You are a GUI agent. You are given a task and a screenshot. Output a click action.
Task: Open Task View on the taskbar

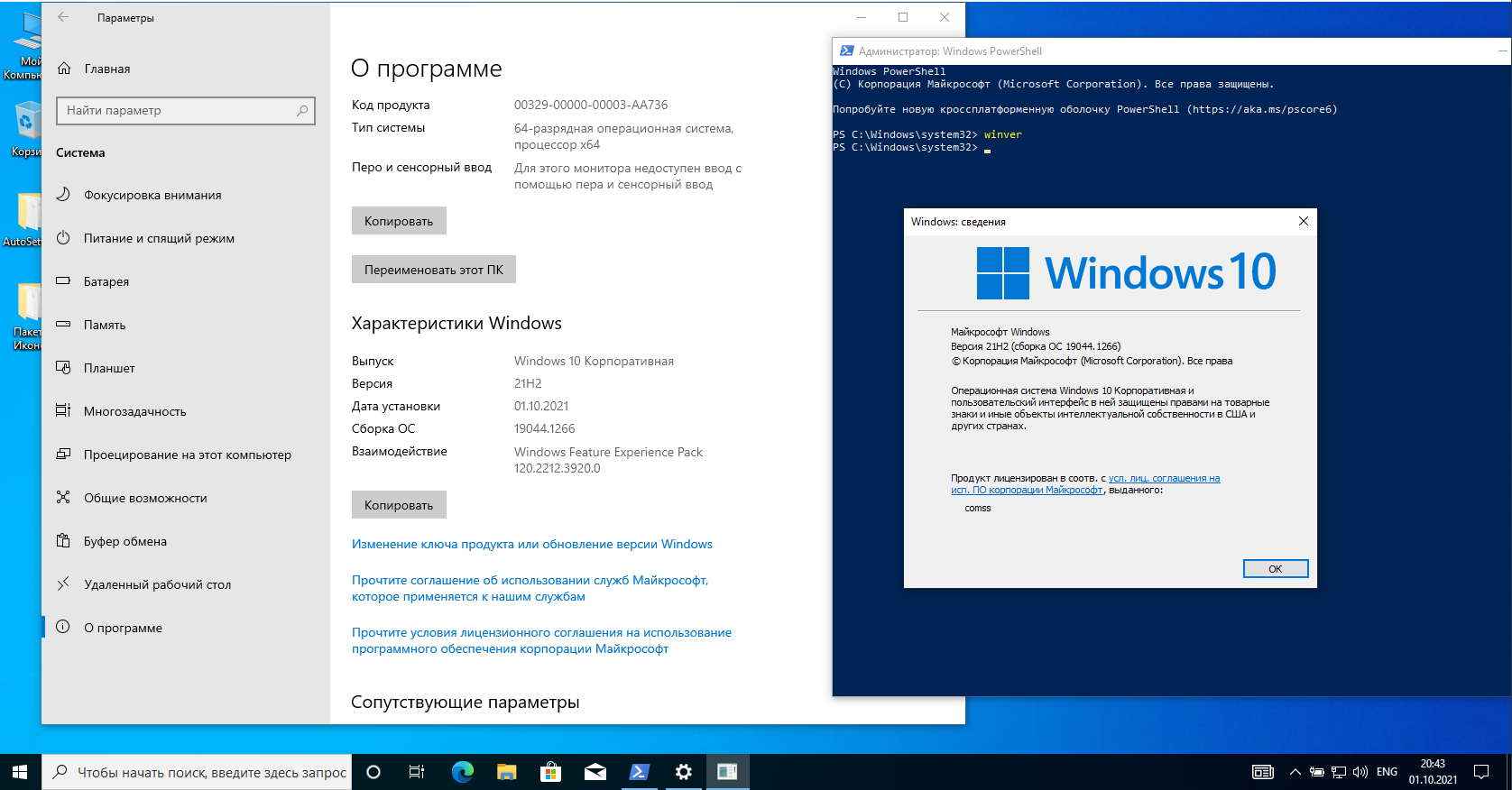click(417, 772)
